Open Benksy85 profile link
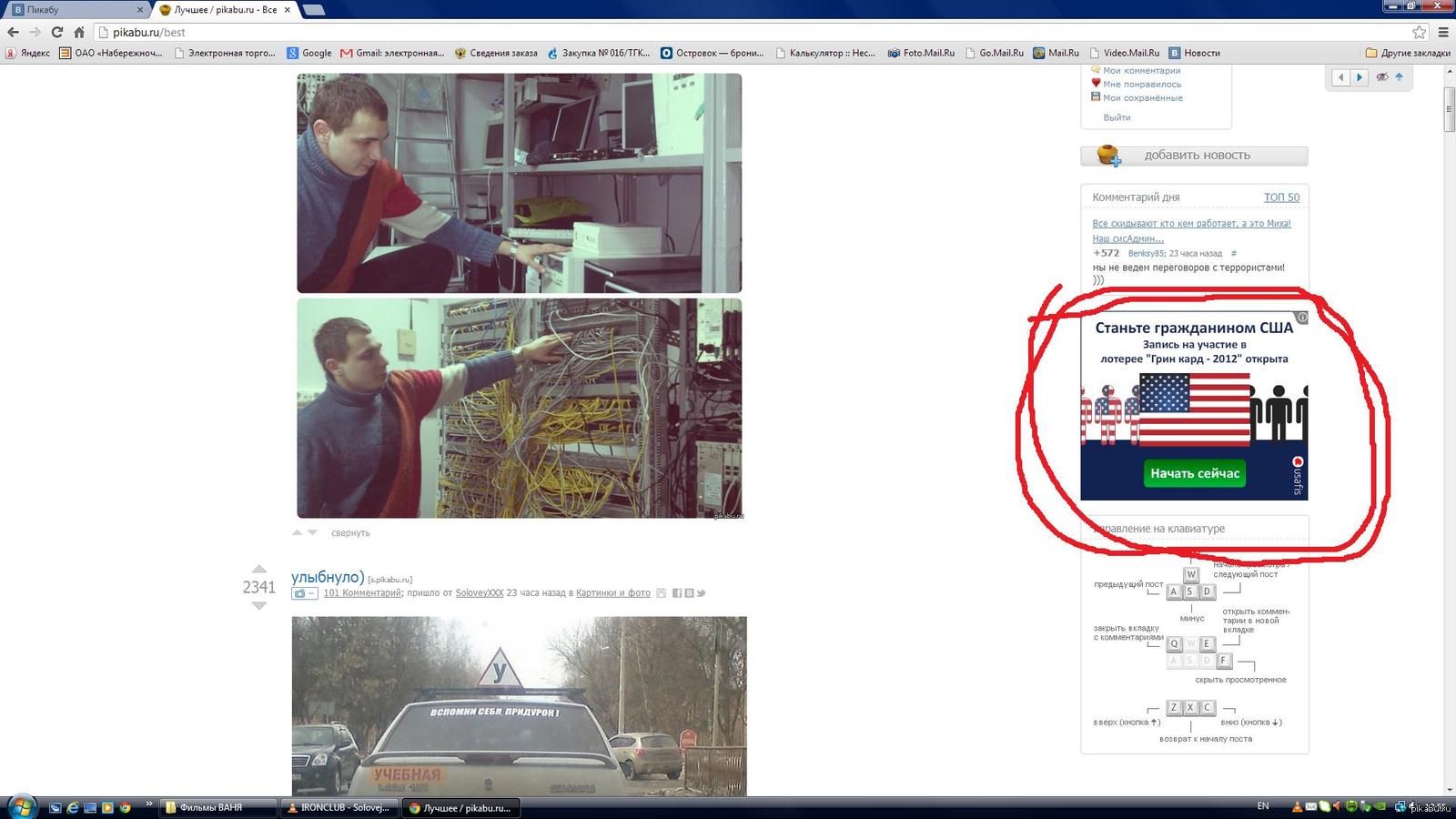 pyautogui.click(x=1147, y=254)
